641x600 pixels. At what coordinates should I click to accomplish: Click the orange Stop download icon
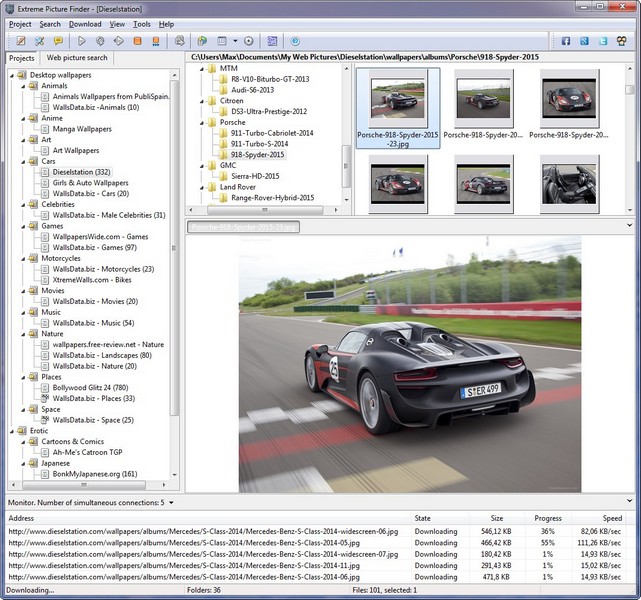coord(135,41)
